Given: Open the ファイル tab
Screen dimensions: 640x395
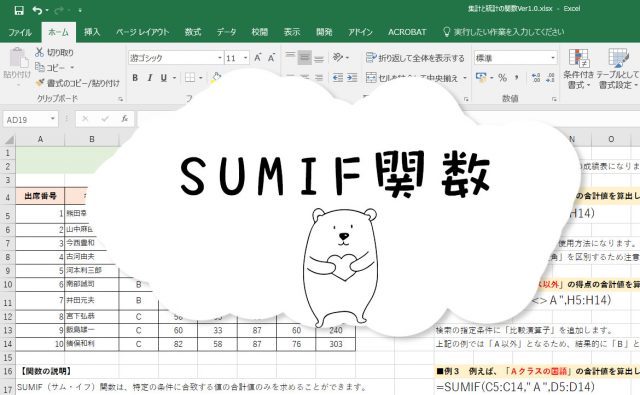Looking at the screenshot, I should [x=20, y=32].
